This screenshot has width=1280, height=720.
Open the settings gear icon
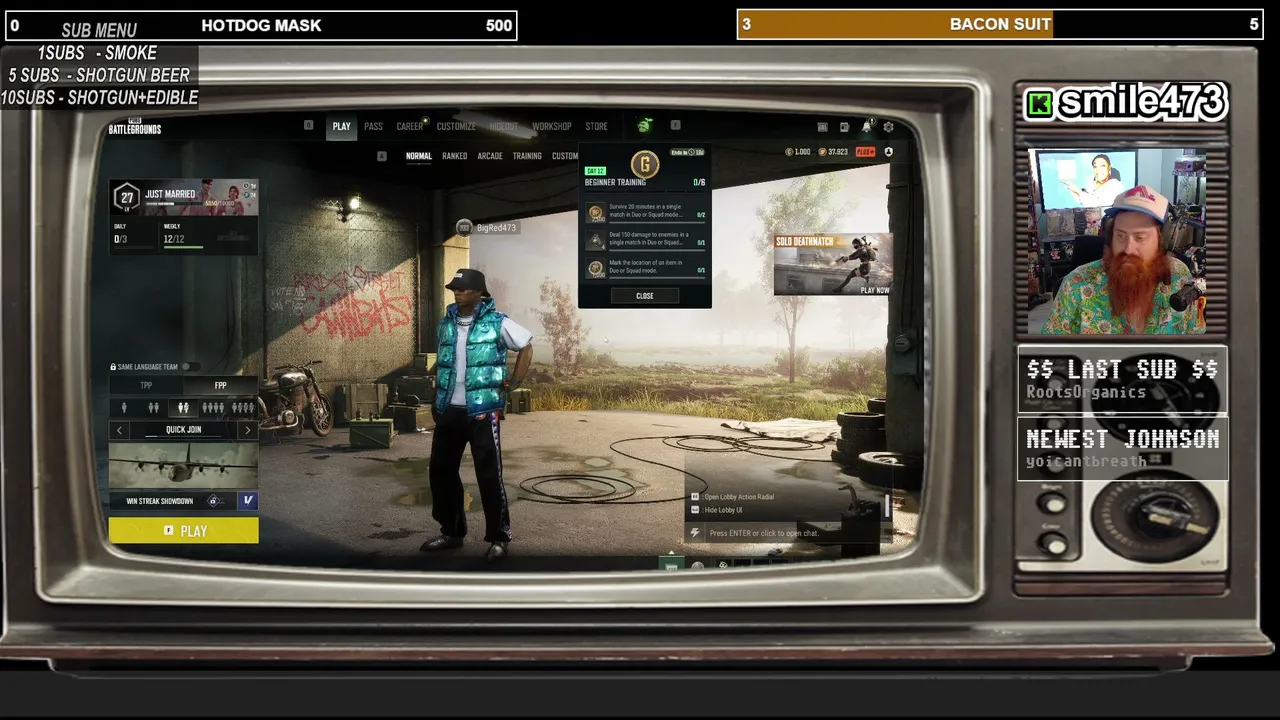(x=888, y=127)
